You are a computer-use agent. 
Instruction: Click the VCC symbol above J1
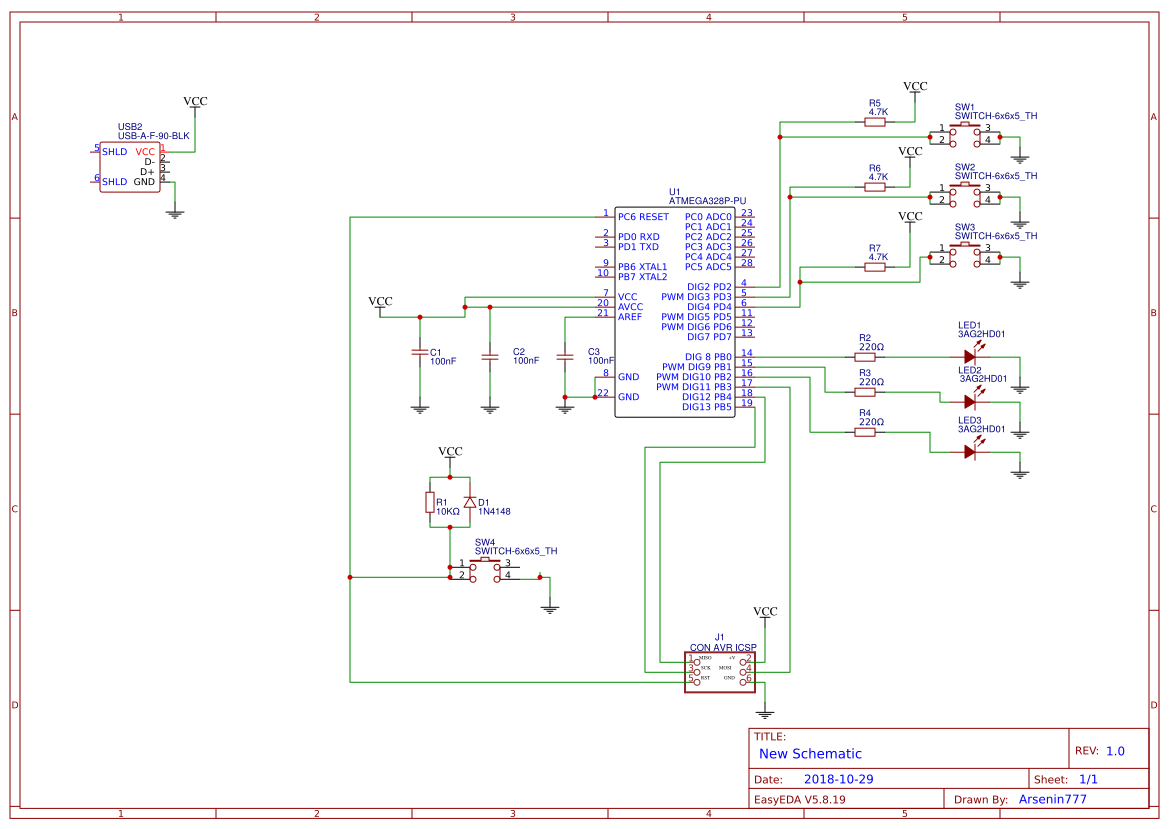pyautogui.click(x=765, y=610)
